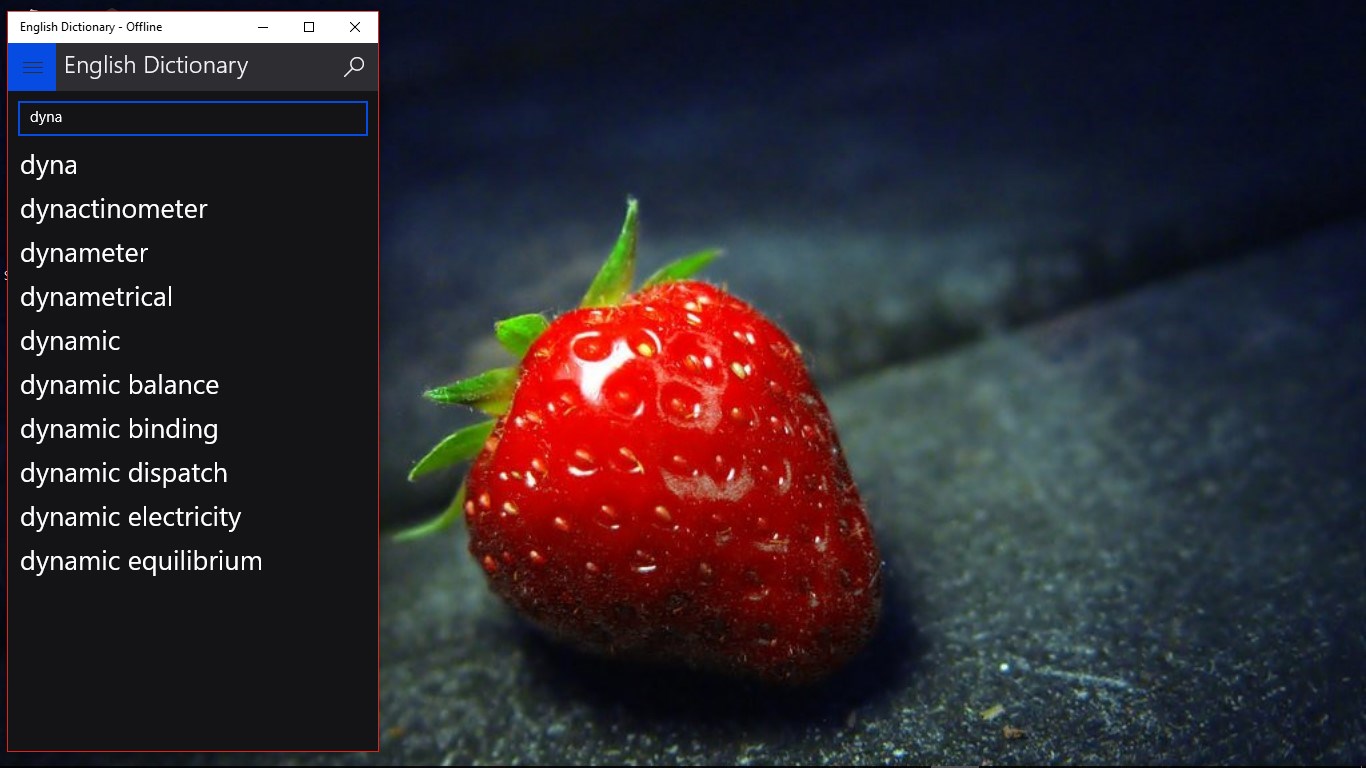
Task: Minimize the English Dictionary window
Action: pos(262,27)
